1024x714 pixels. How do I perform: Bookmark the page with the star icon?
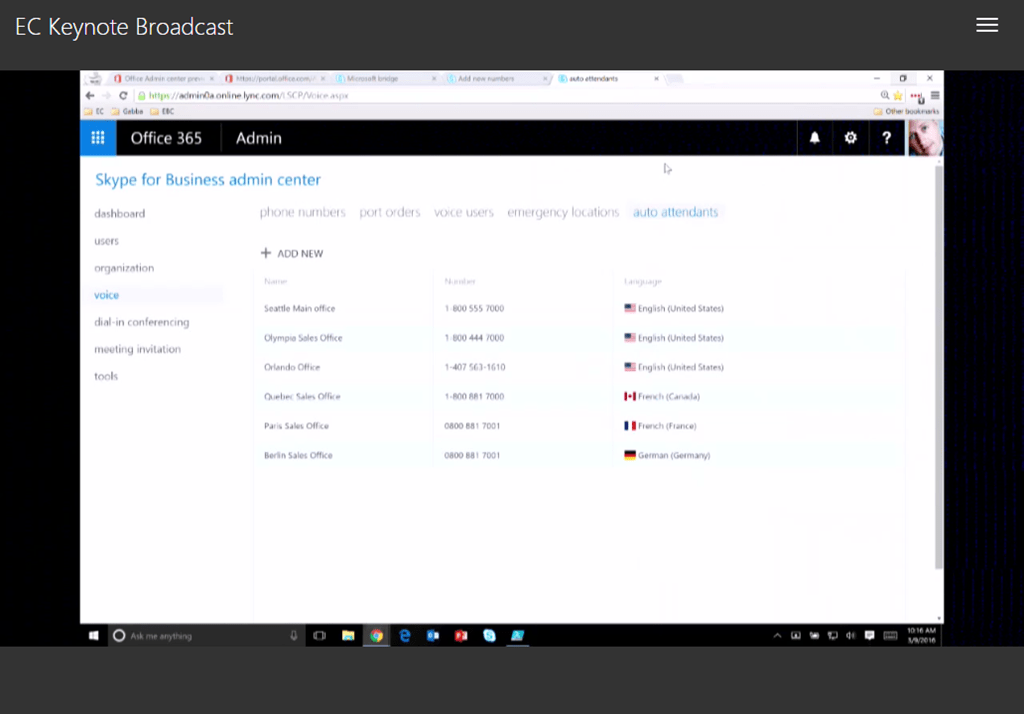point(898,96)
